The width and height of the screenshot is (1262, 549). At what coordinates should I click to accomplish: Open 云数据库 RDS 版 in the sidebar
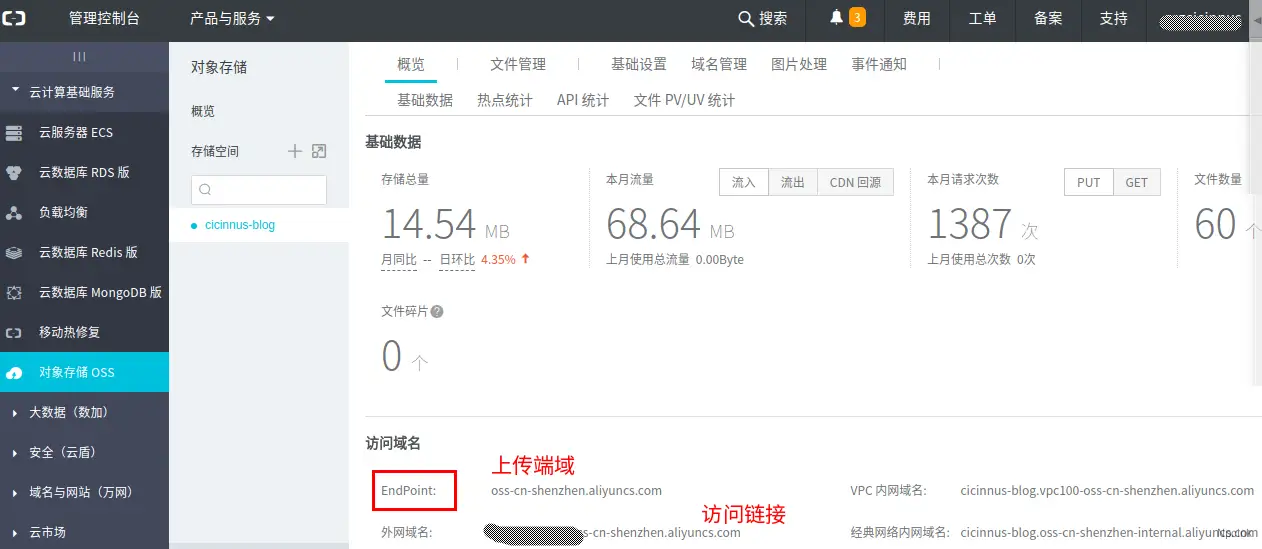[x=83, y=172]
